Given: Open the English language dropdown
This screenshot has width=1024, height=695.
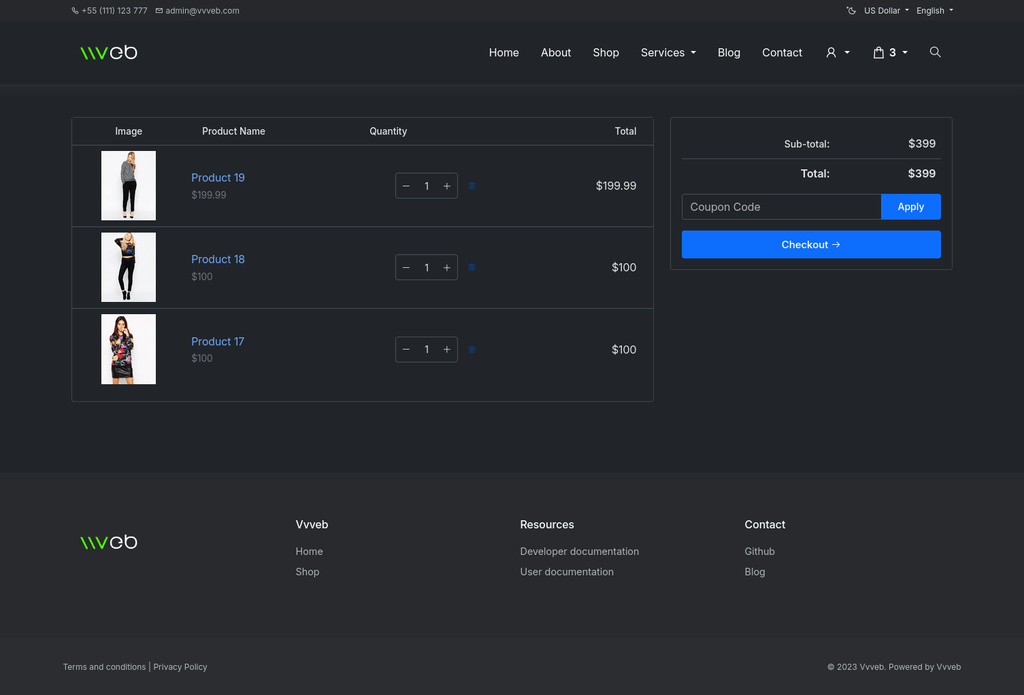Looking at the screenshot, I should tap(935, 10).
